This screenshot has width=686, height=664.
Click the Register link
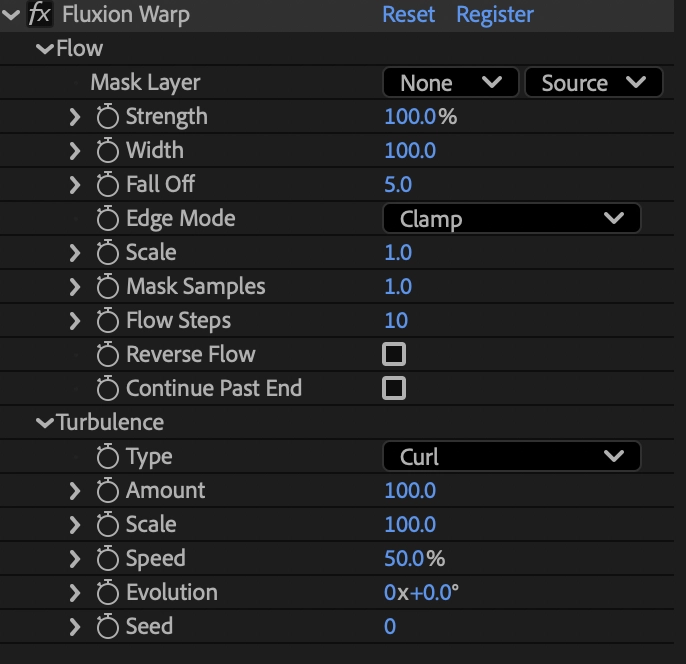[495, 15]
